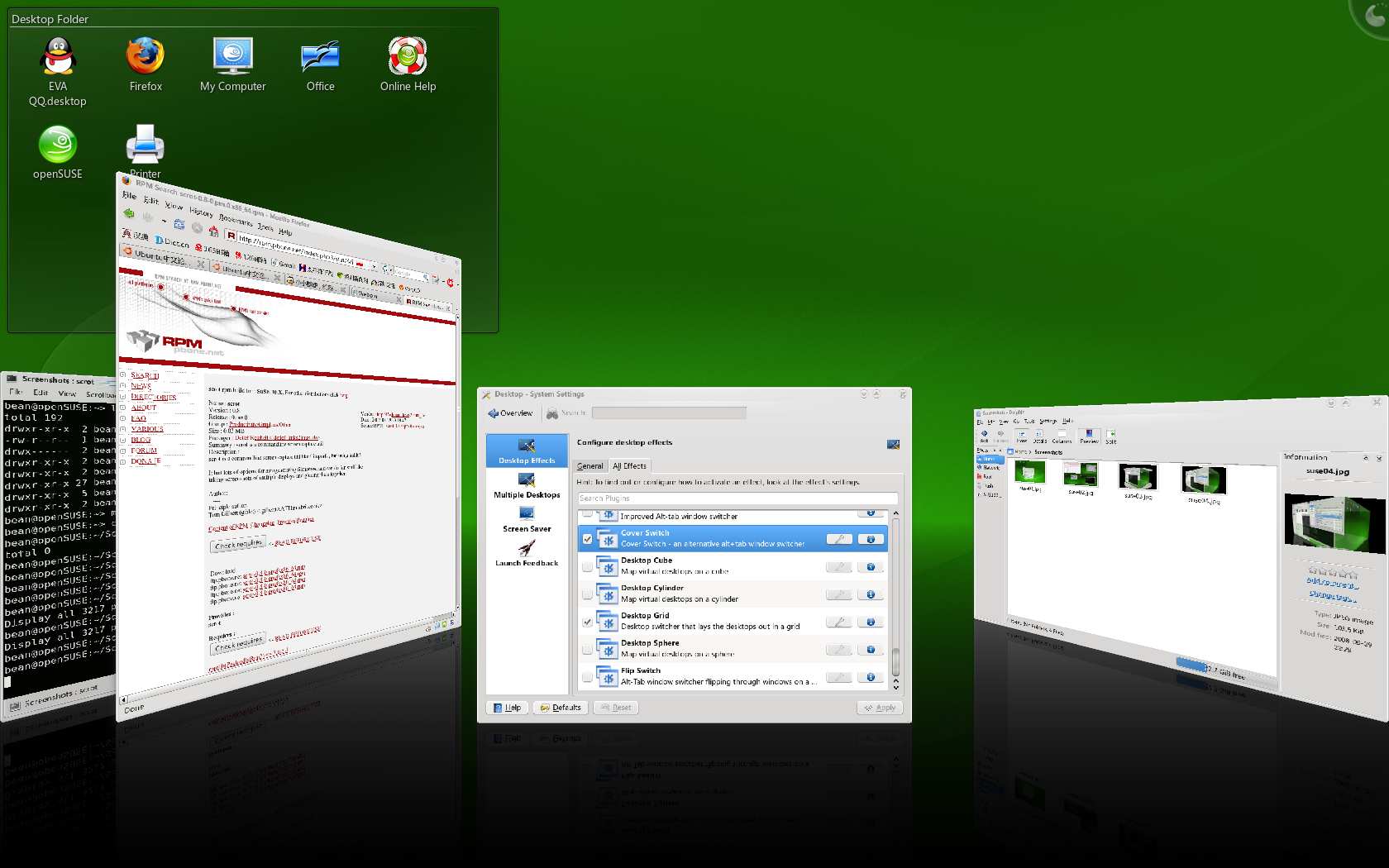Show info about the Desktop Sphere effect

tap(871, 650)
